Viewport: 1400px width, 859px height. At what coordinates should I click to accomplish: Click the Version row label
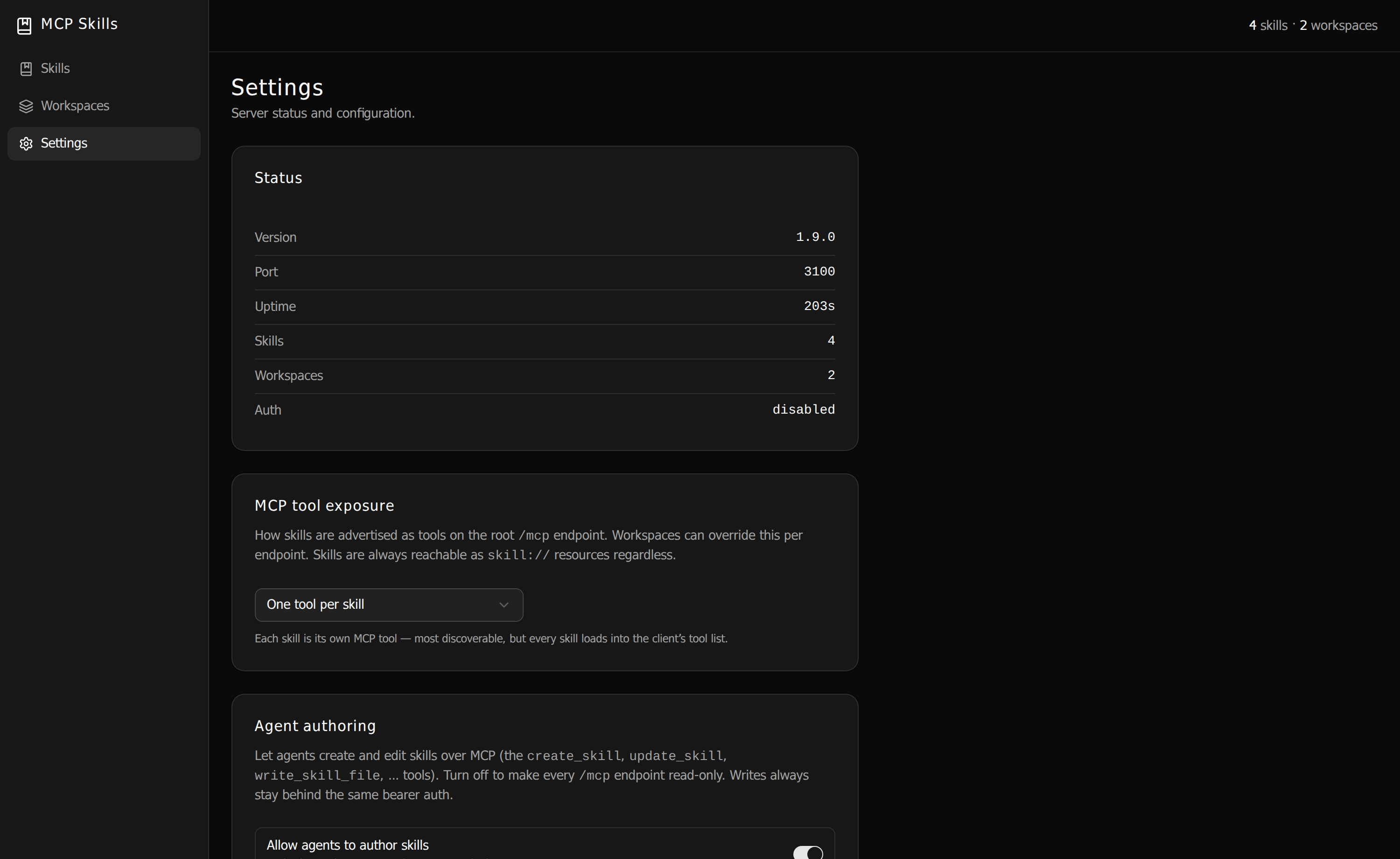click(x=276, y=238)
